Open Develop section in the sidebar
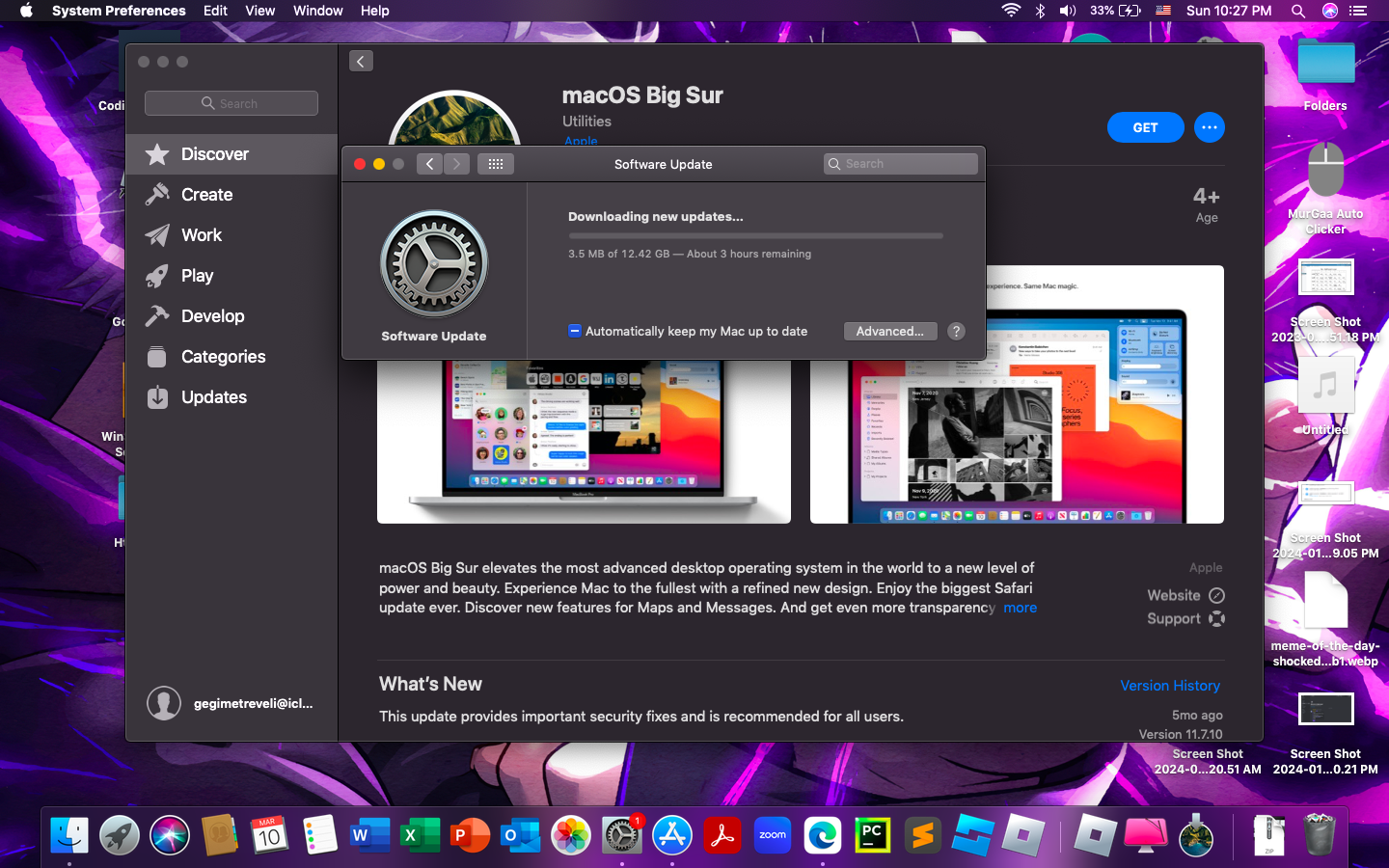 point(231,316)
